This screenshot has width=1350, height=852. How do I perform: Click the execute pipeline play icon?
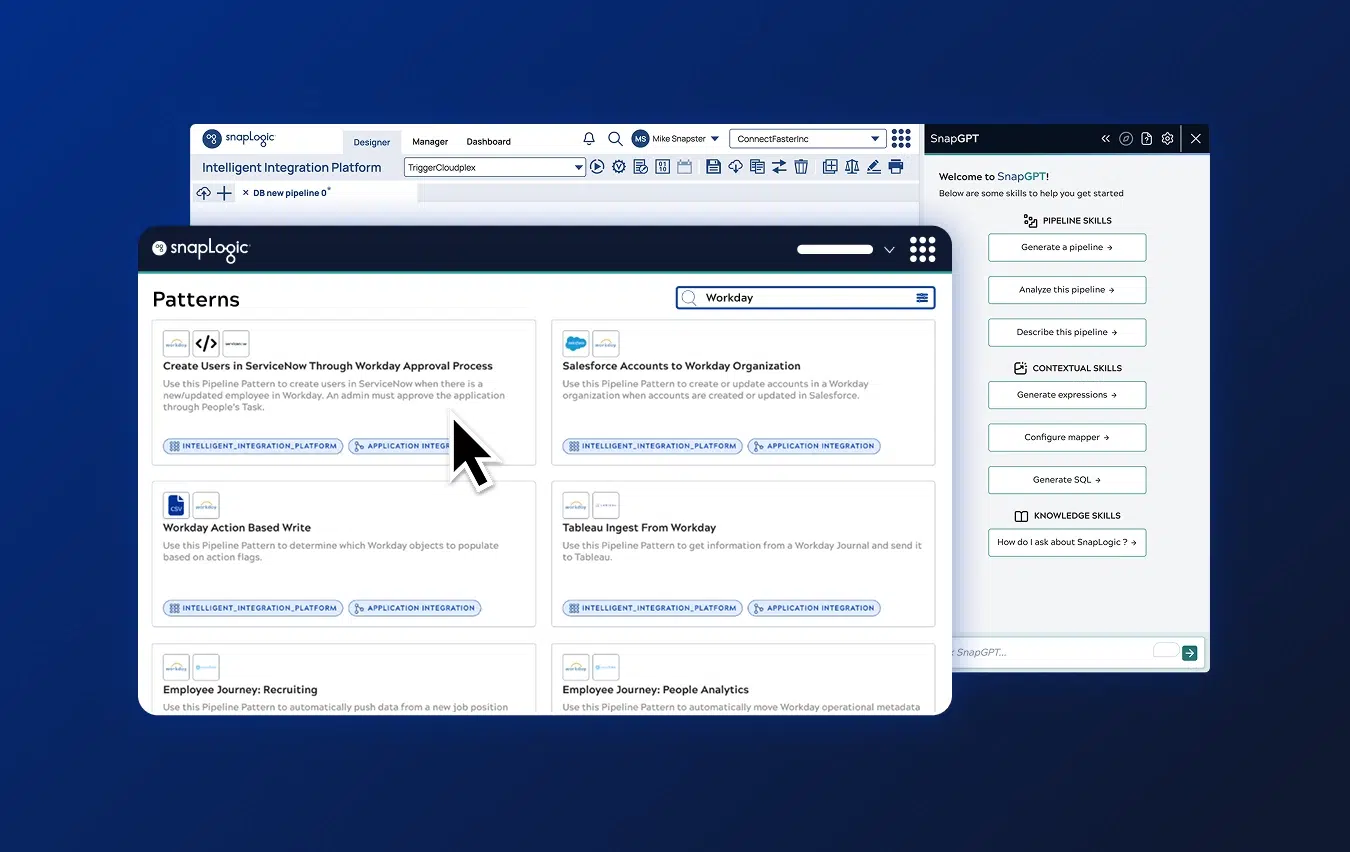(x=597, y=167)
